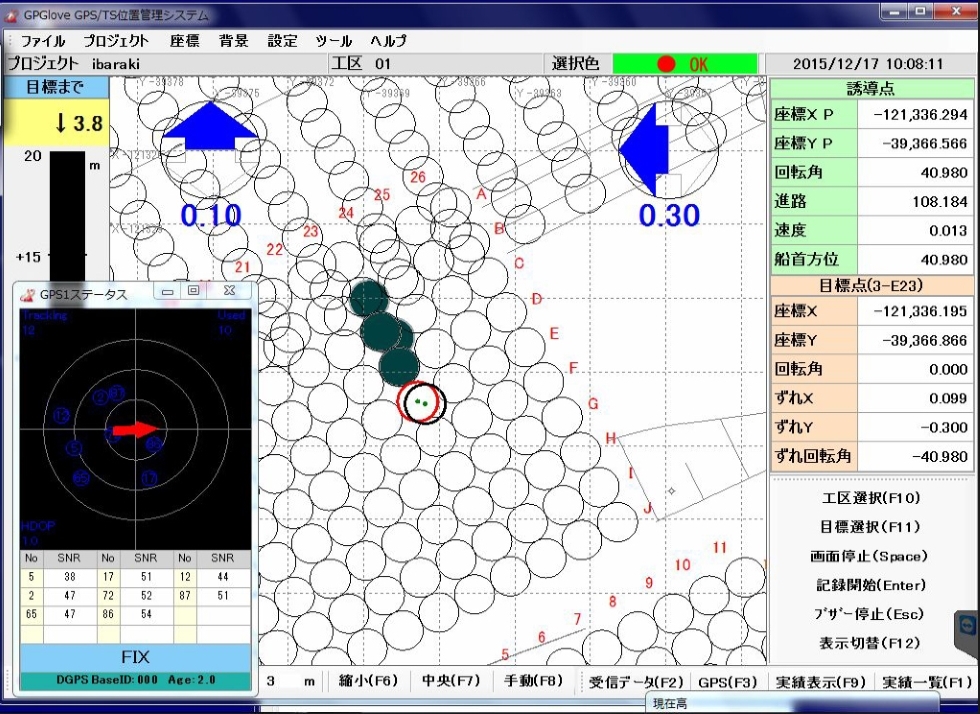The image size is (980, 714).
Task: Click the red heading arrow in GPS1 skyplot
Action: click(136, 430)
